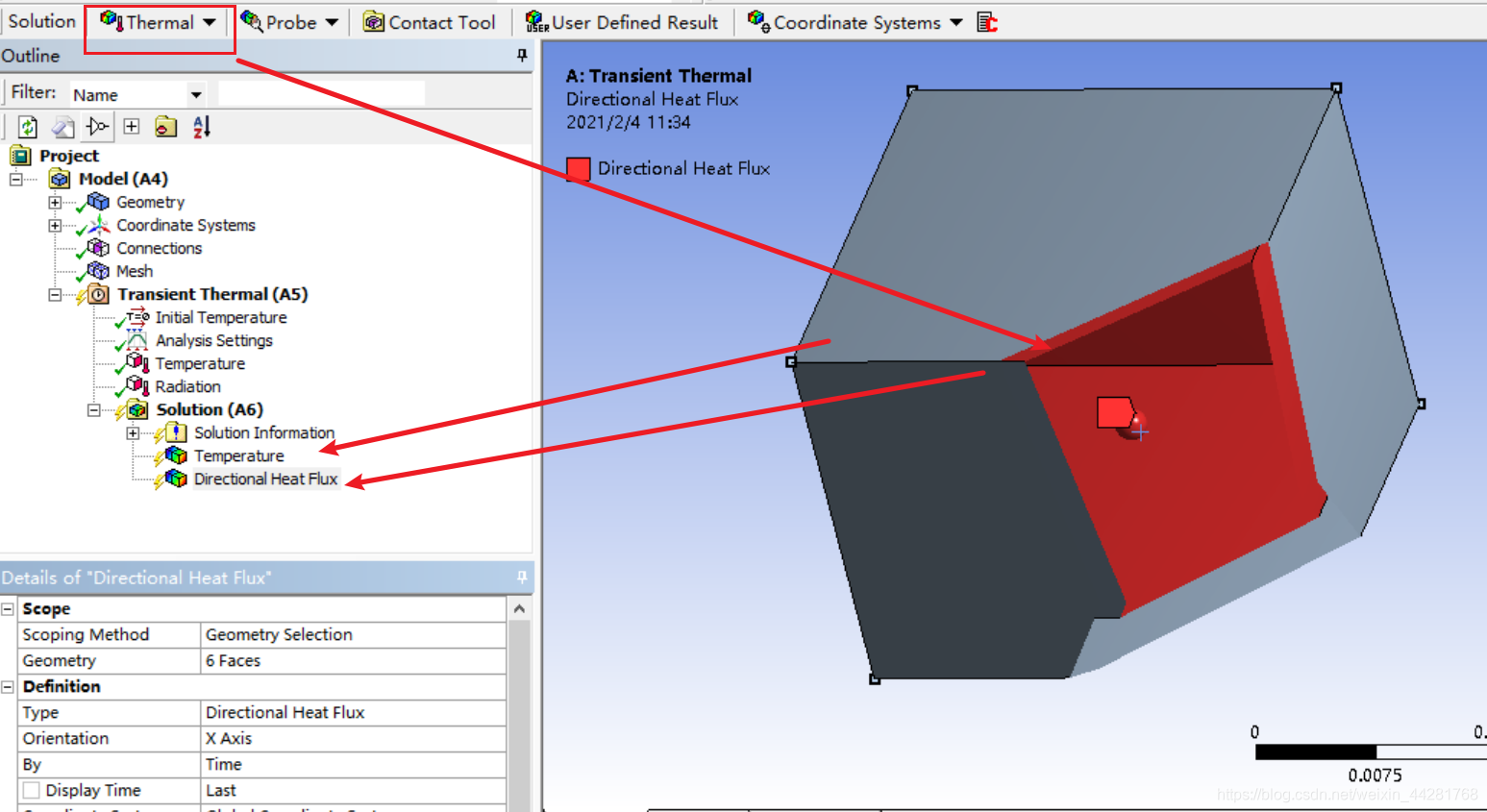Click the folder icon in outline toolbar

(x=166, y=127)
